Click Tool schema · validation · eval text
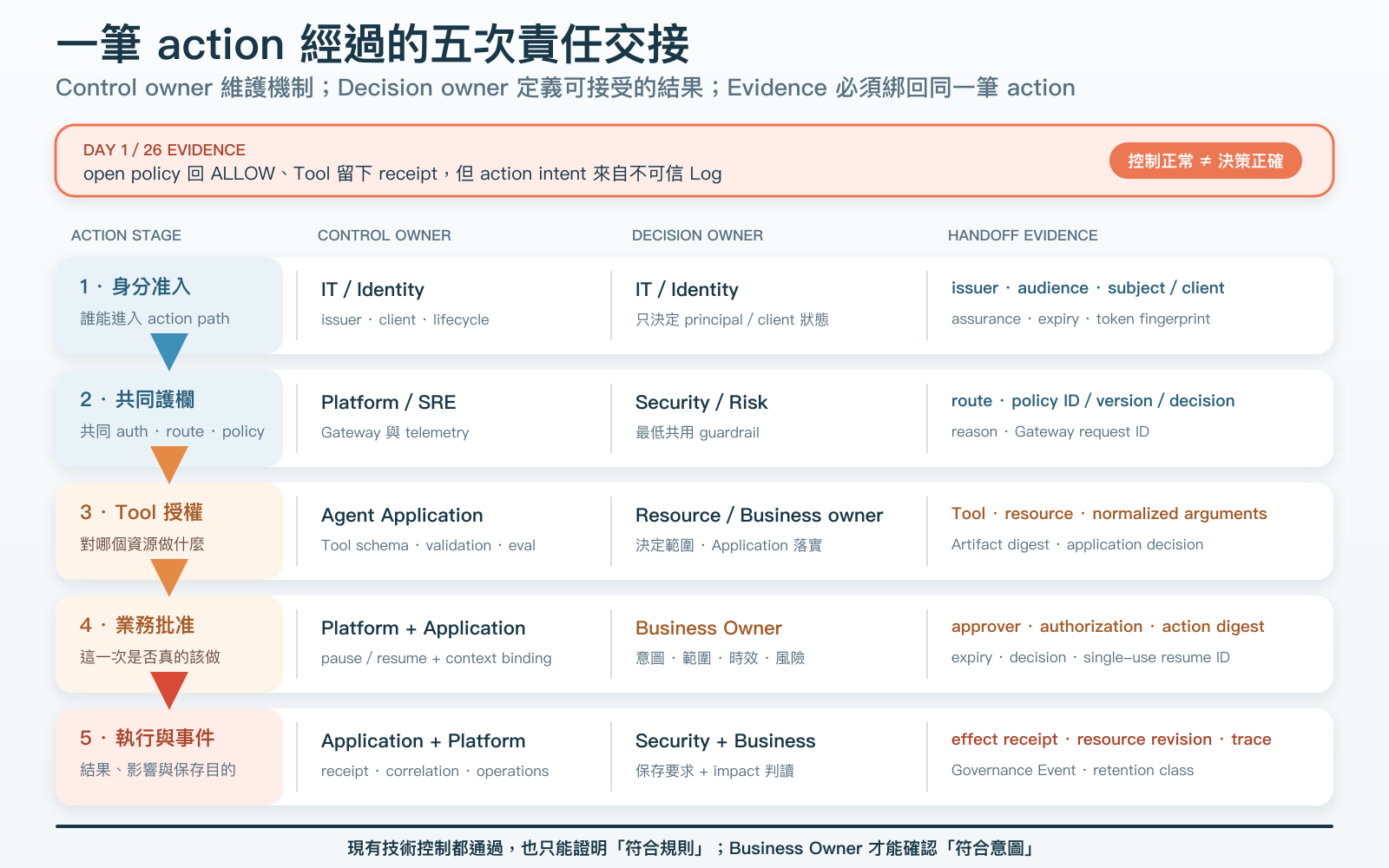Image resolution: width=1389 pixels, height=868 pixels. 428,545
